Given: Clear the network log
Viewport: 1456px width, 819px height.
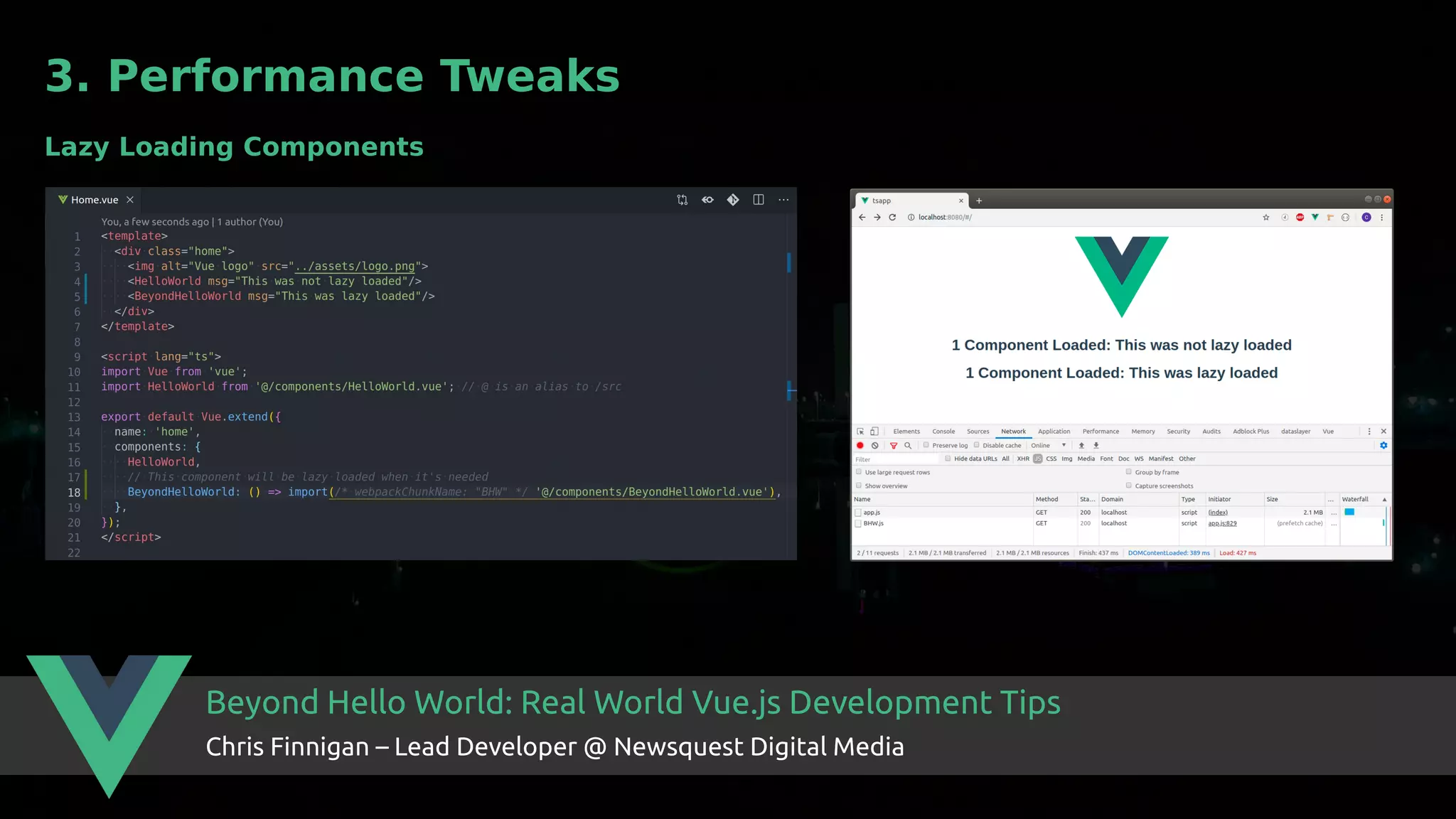Looking at the screenshot, I should pos(874,446).
